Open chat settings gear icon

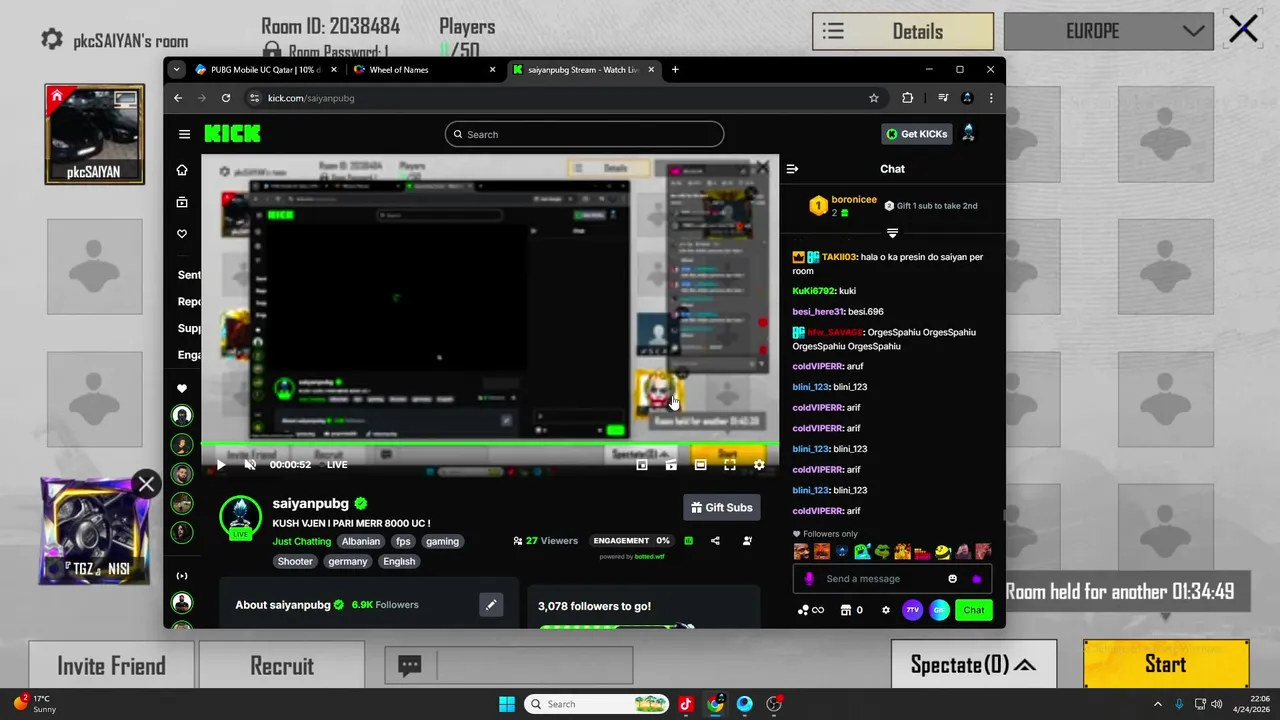(x=886, y=610)
